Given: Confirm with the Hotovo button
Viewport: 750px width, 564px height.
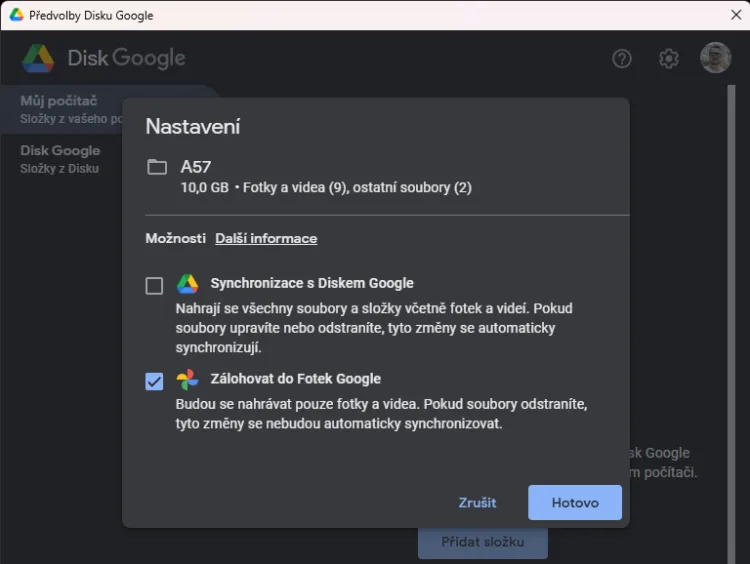Looking at the screenshot, I should 575,503.
